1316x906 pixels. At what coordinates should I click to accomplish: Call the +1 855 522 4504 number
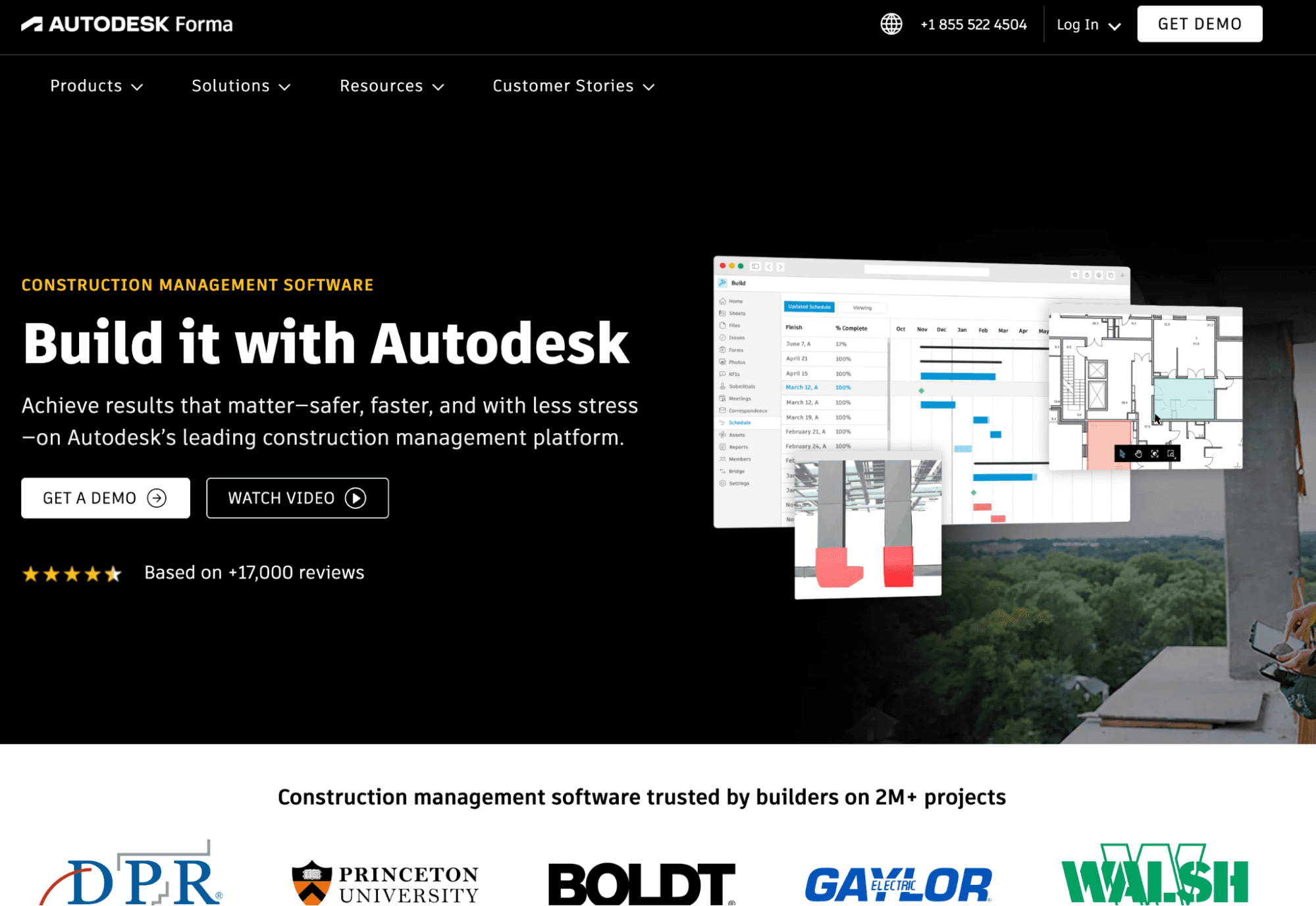point(974,24)
